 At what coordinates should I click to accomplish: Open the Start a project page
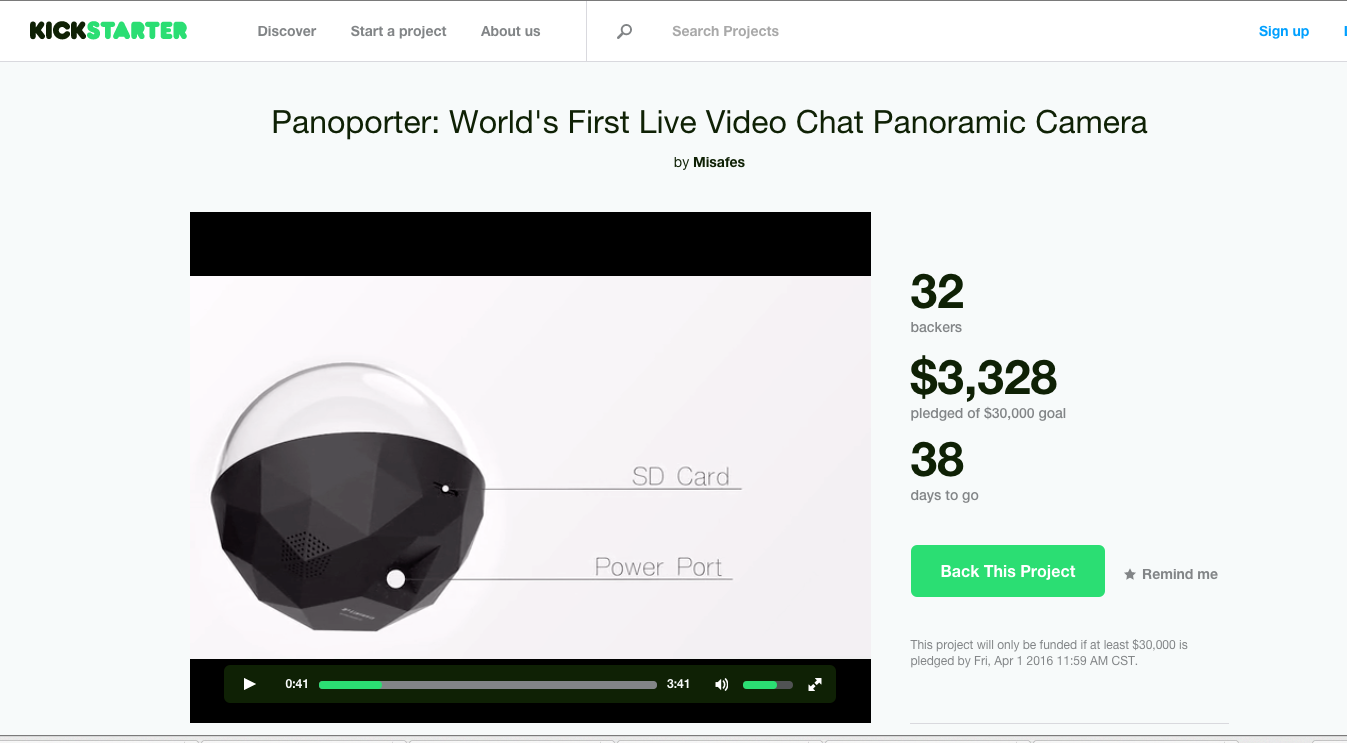click(398, 31)
